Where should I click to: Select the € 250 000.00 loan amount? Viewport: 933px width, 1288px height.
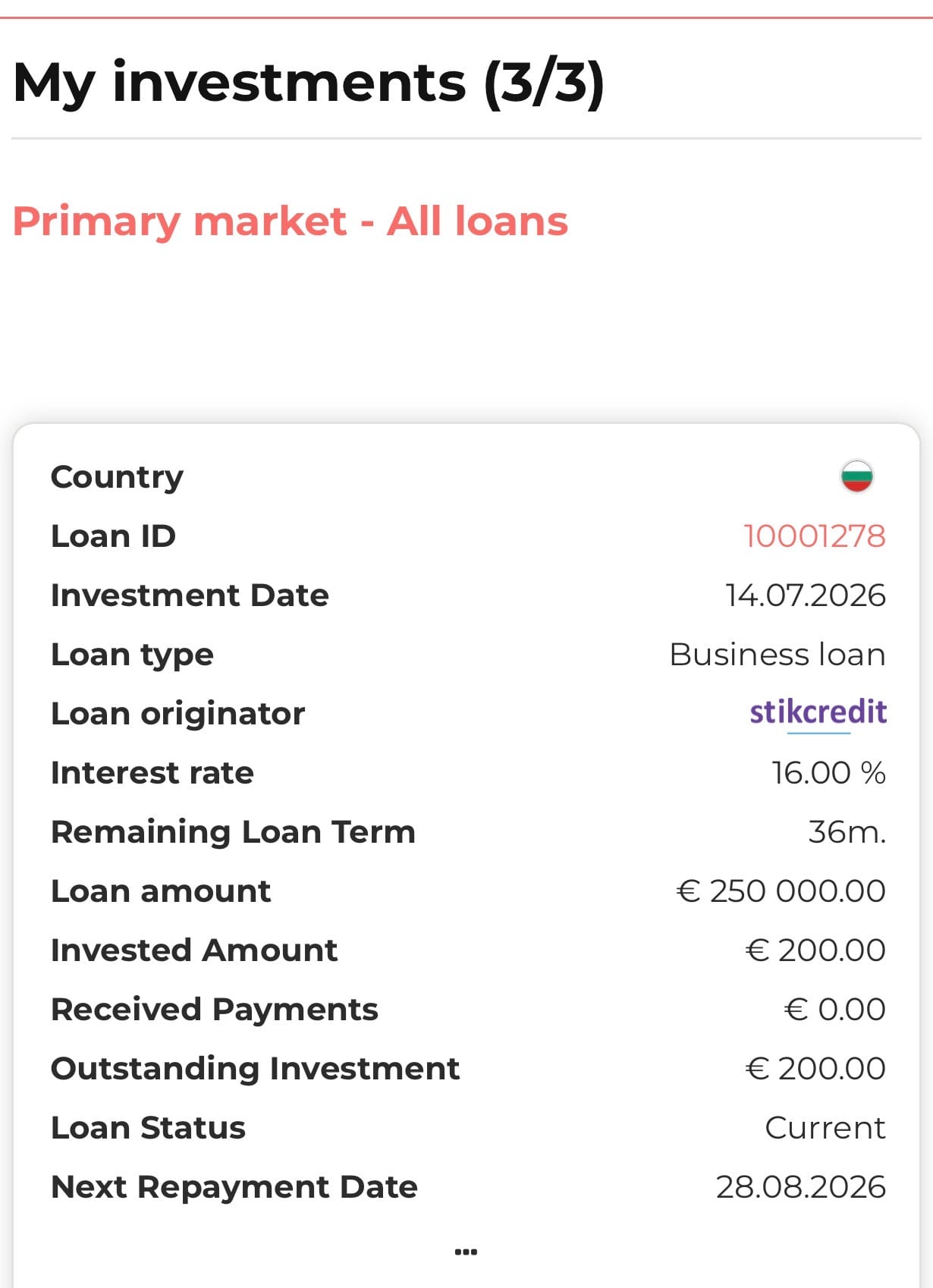[781, 891]
